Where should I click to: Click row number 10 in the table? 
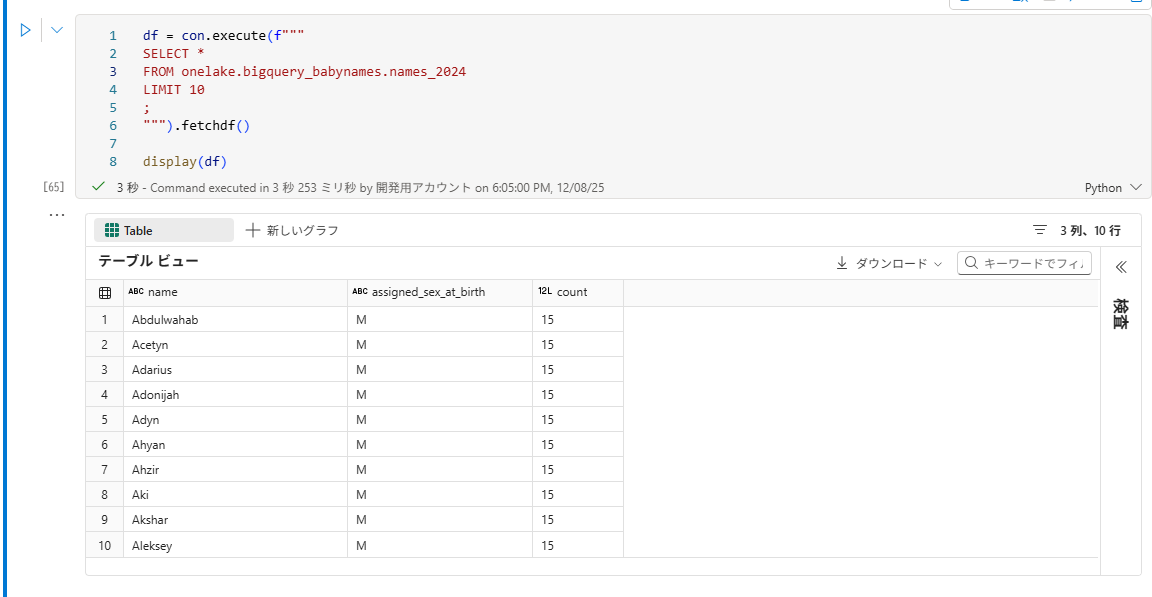(104, 545)
